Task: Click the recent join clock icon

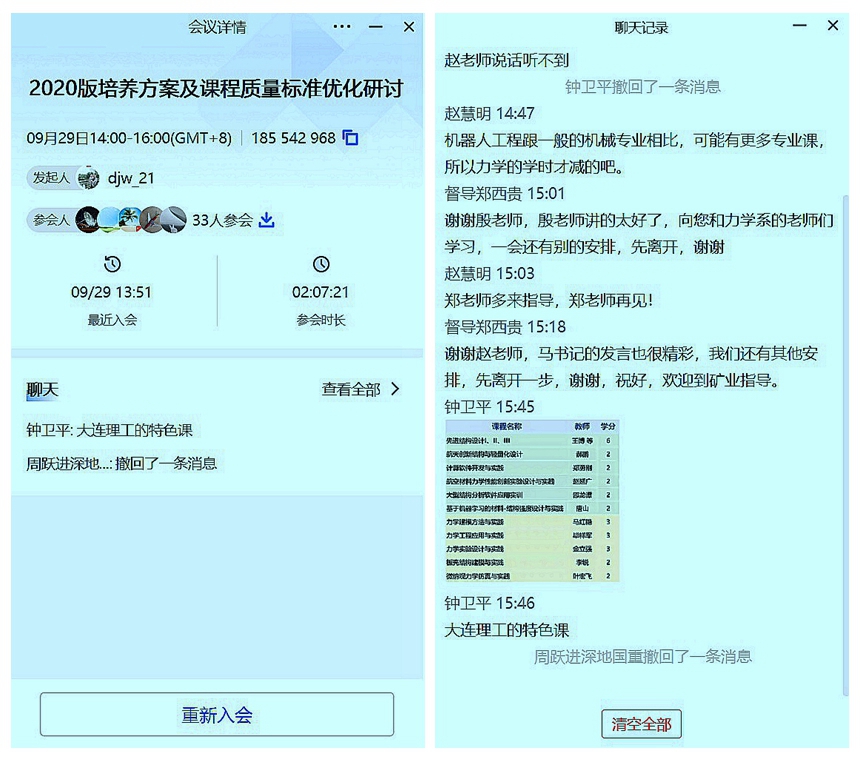Action: pyautogui.click(x=112, y=264)
